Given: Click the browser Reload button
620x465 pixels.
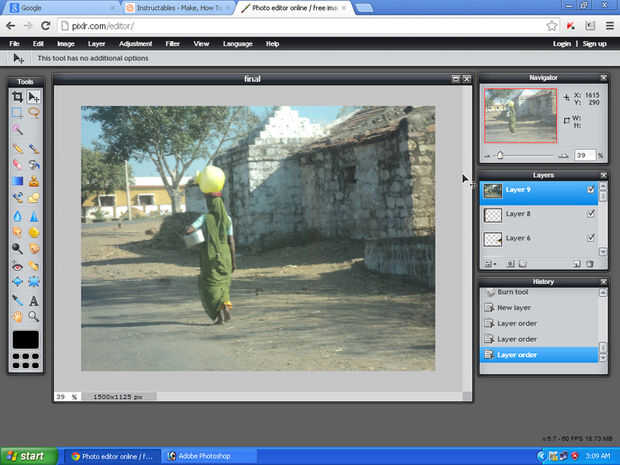Looking at the screenshot, I should coord(45,26).
